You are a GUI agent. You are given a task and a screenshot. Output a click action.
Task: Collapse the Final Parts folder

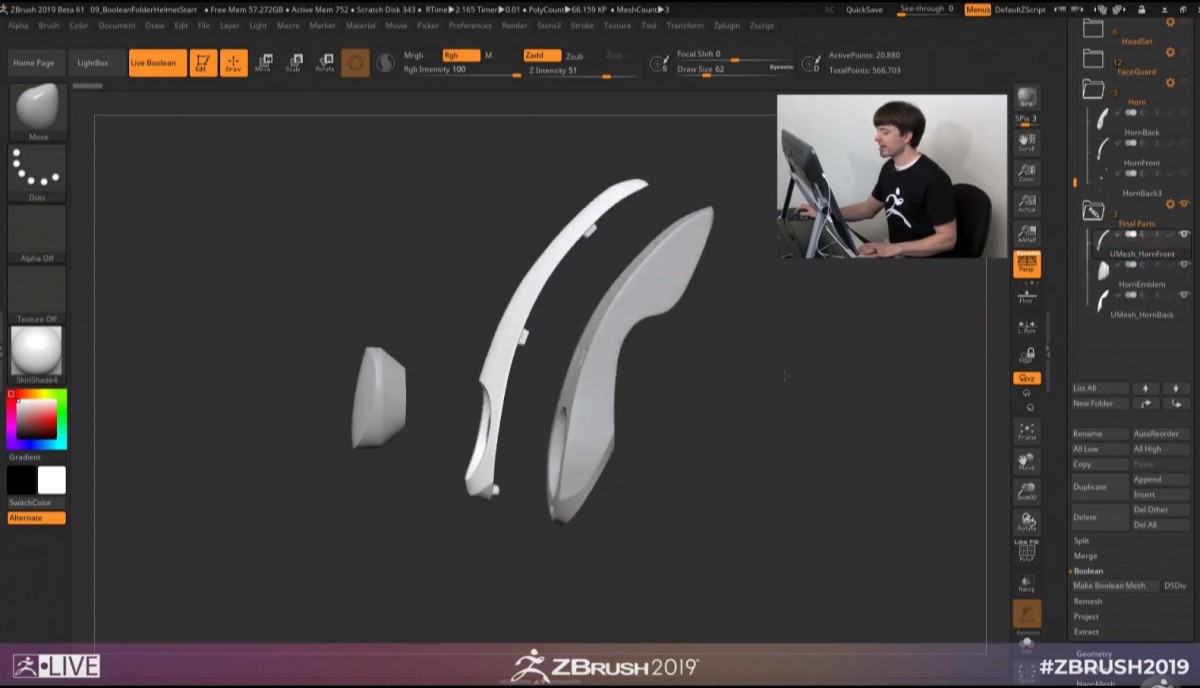click(x=1092, y=211)
